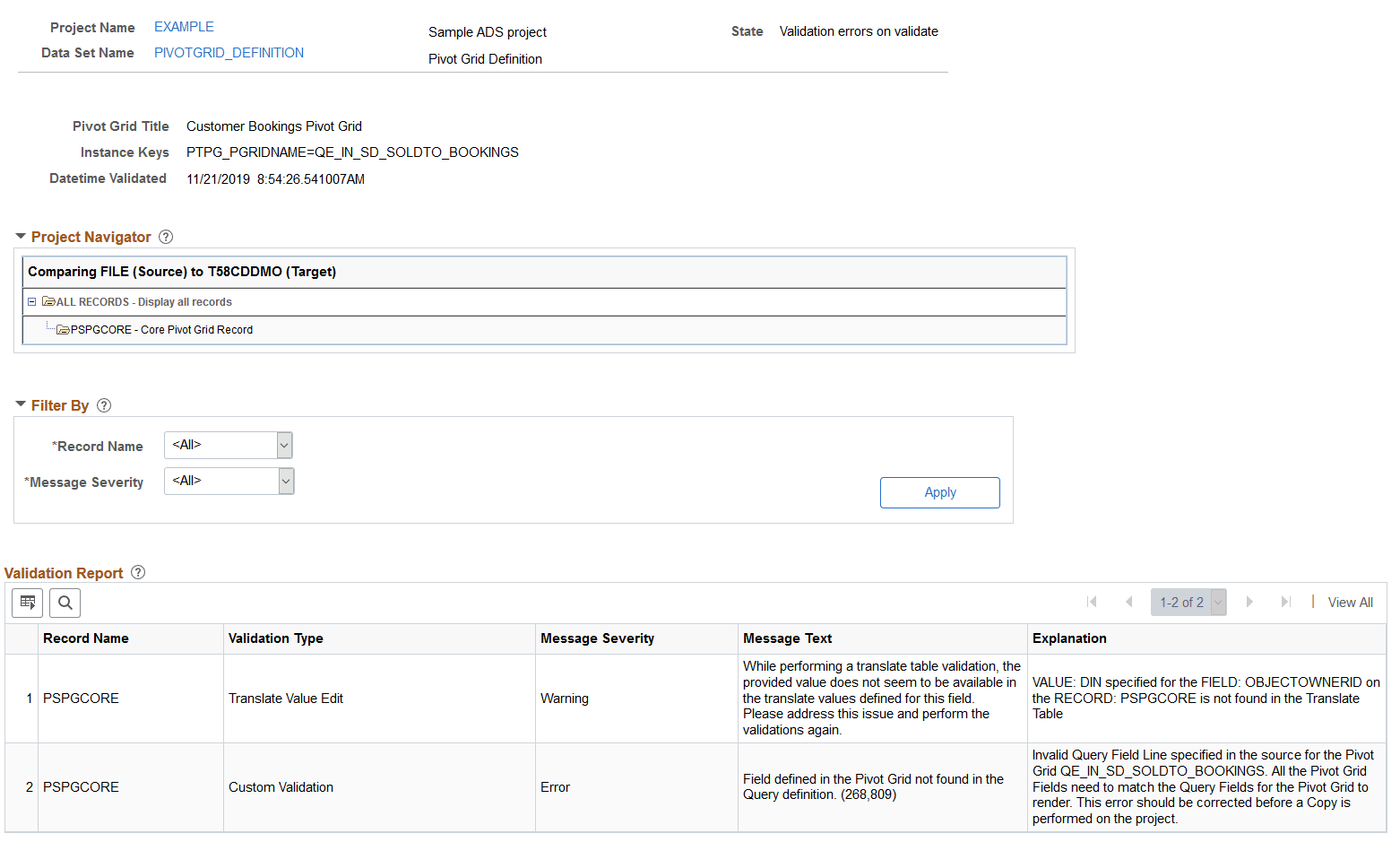Collapse the Filter By section
Screen dimensions: 1400x842
pos(20,404)
